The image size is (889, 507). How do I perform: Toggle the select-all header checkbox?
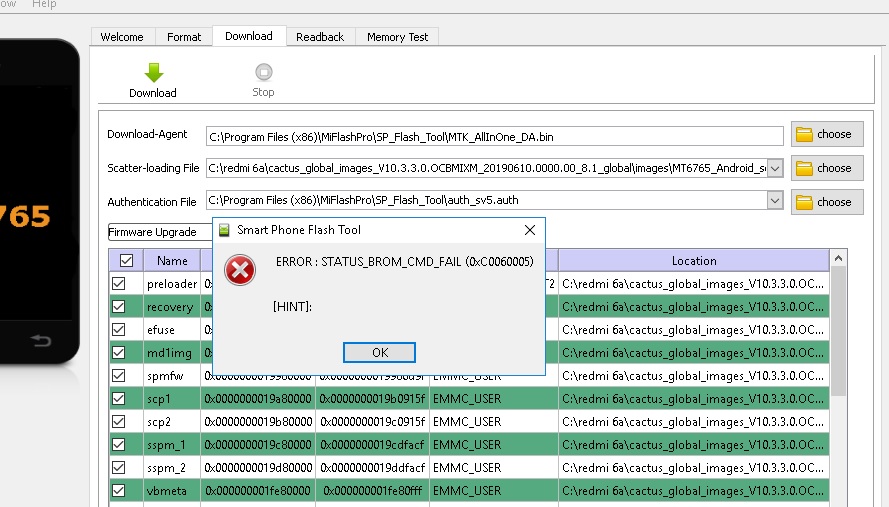point(126,261)
